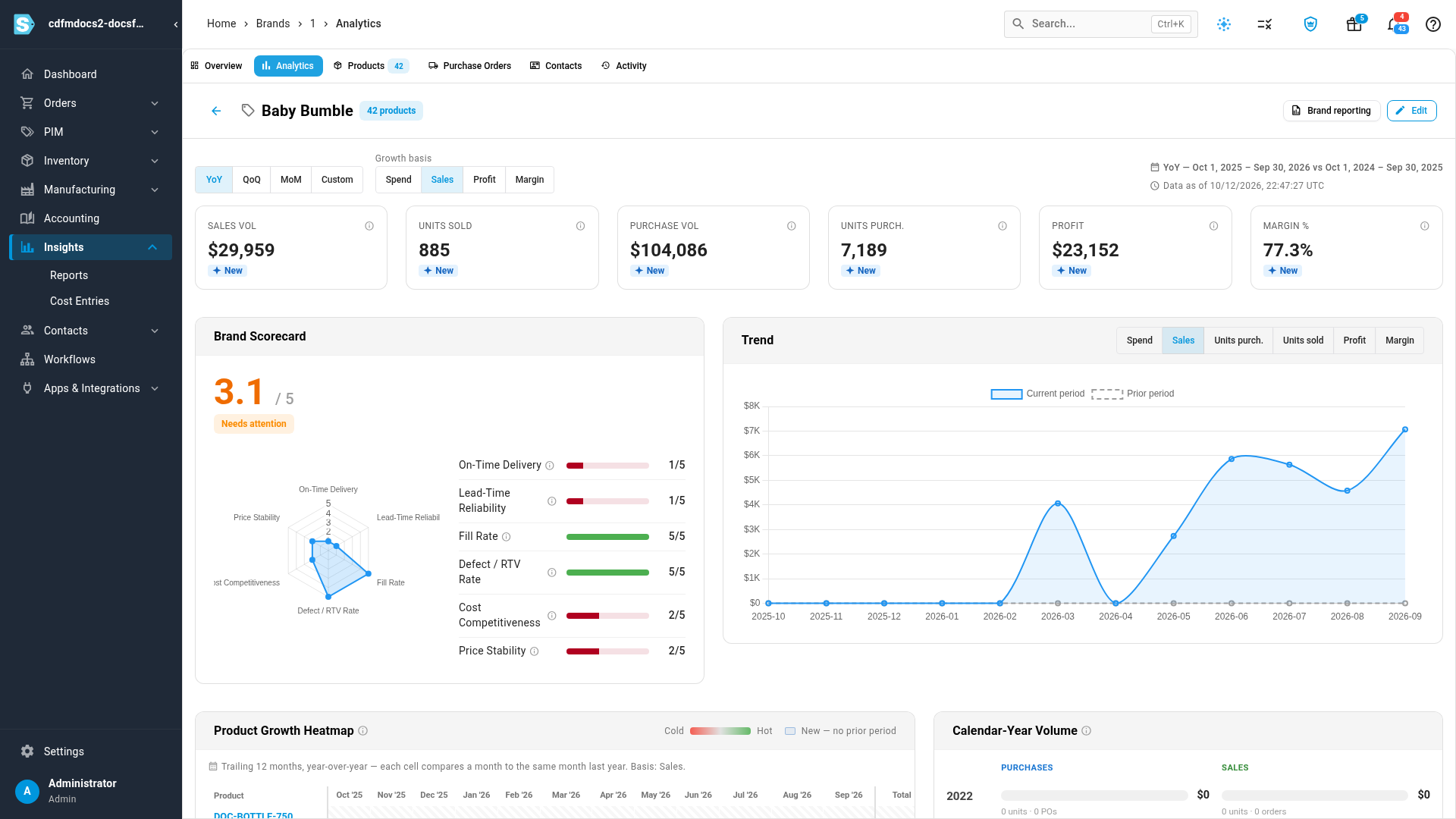The width and height of the screenshot is (1456, 819).
Task: Open the Activity tab
Action: click(623, 66)
